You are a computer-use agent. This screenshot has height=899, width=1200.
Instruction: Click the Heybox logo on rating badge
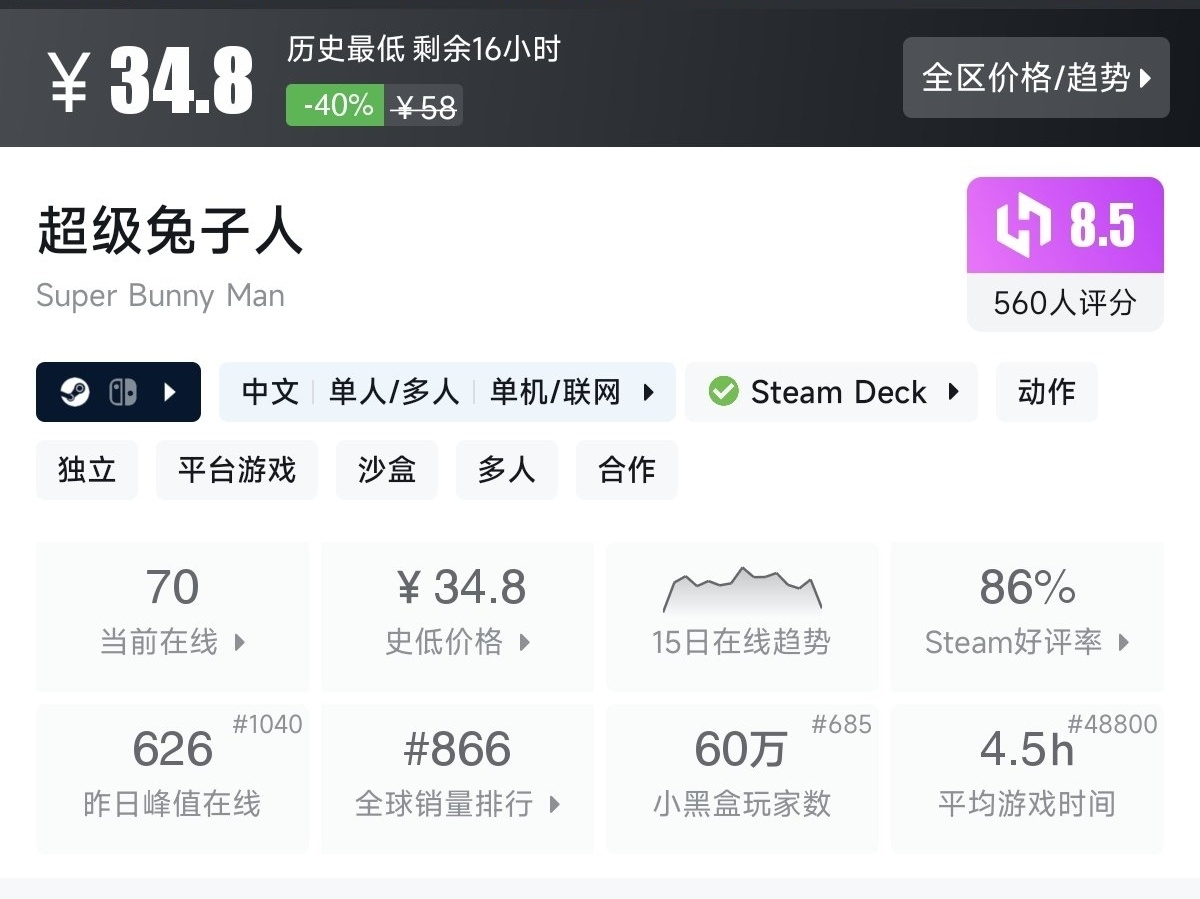(1023, 225)
